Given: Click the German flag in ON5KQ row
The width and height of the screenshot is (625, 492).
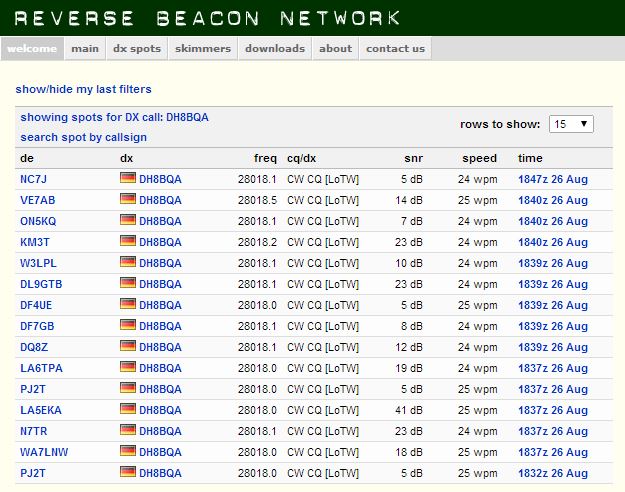Looking at the screenshot, I should pyautogui.click(x=128, y=220).
